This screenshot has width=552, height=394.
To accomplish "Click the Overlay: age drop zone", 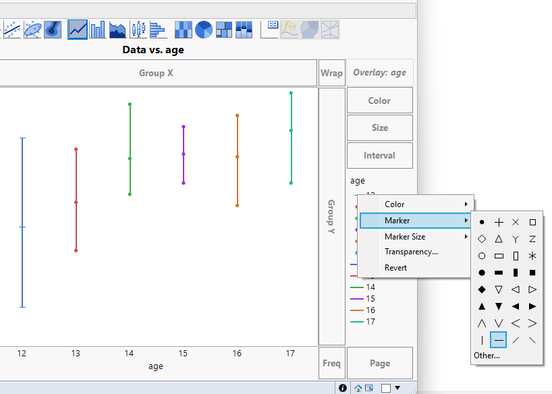I will coord(380,73).
